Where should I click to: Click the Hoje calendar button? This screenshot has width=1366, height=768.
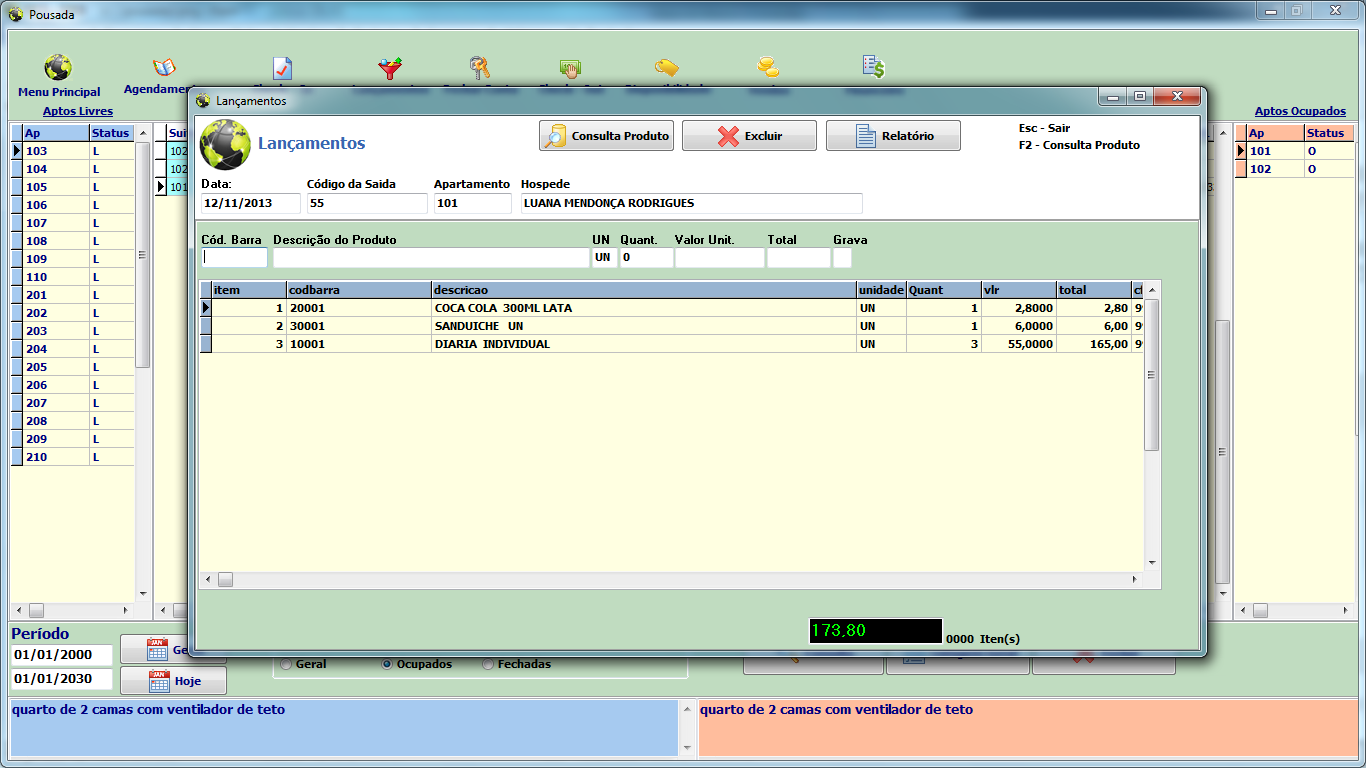point(173,681)
